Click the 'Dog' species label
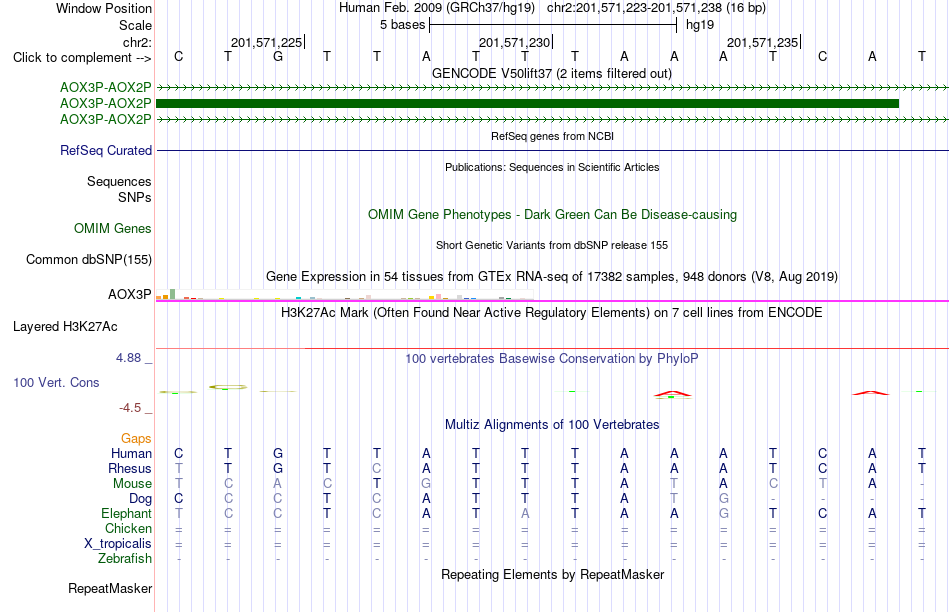Viewport: 950px width, 612px height. (140, 498)
